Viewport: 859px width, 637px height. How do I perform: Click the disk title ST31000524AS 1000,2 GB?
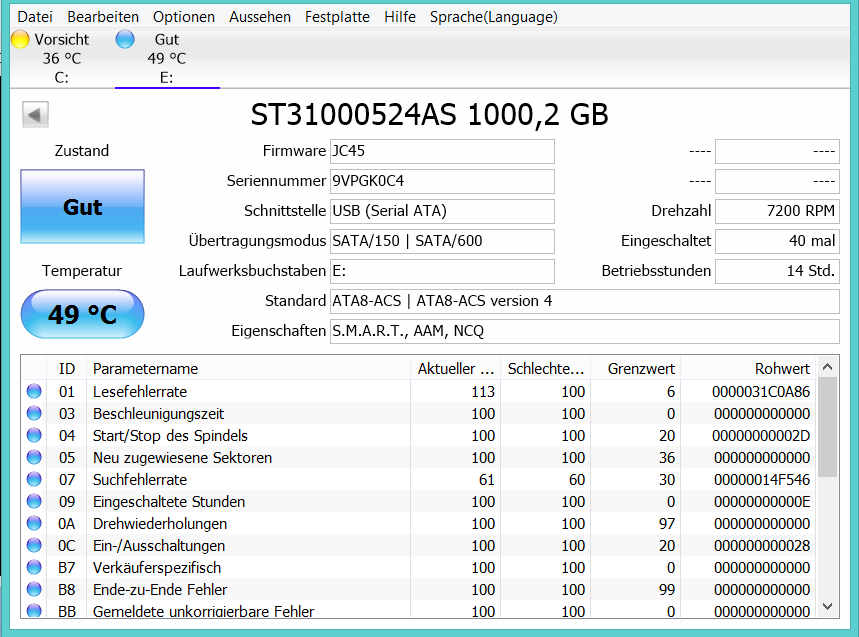tap(430, 115)
